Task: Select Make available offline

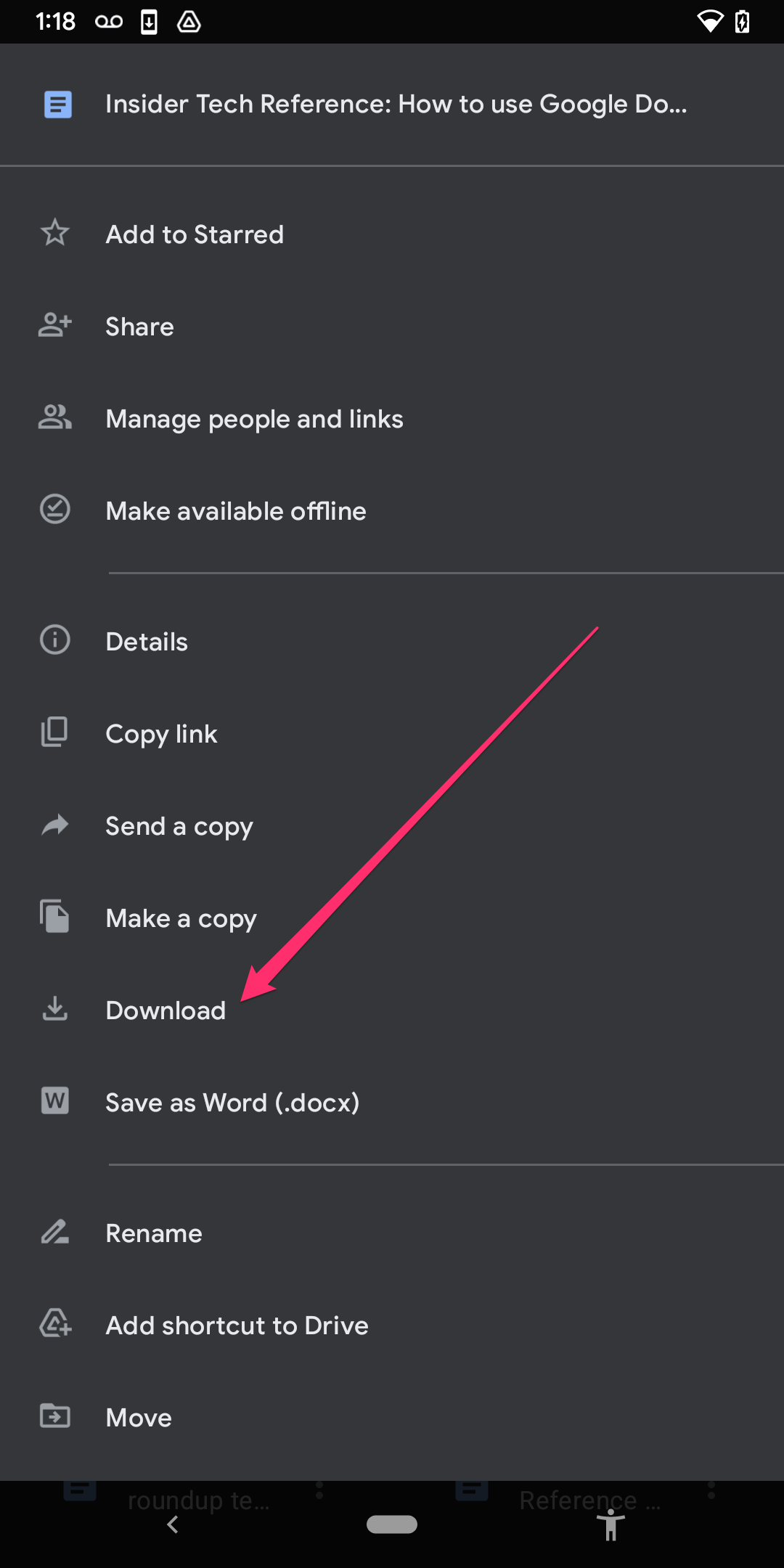Action: 392,510
